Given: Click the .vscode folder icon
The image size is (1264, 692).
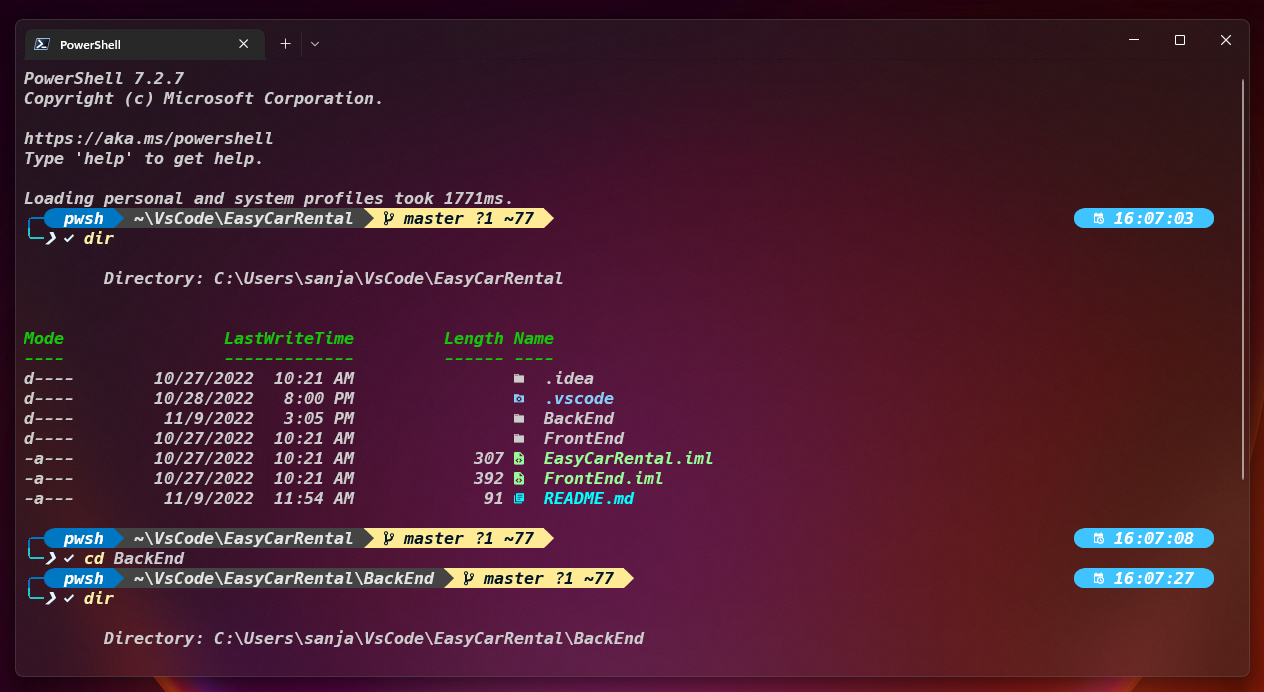Looking at the screenshot, I should click(x=518, y=398).
